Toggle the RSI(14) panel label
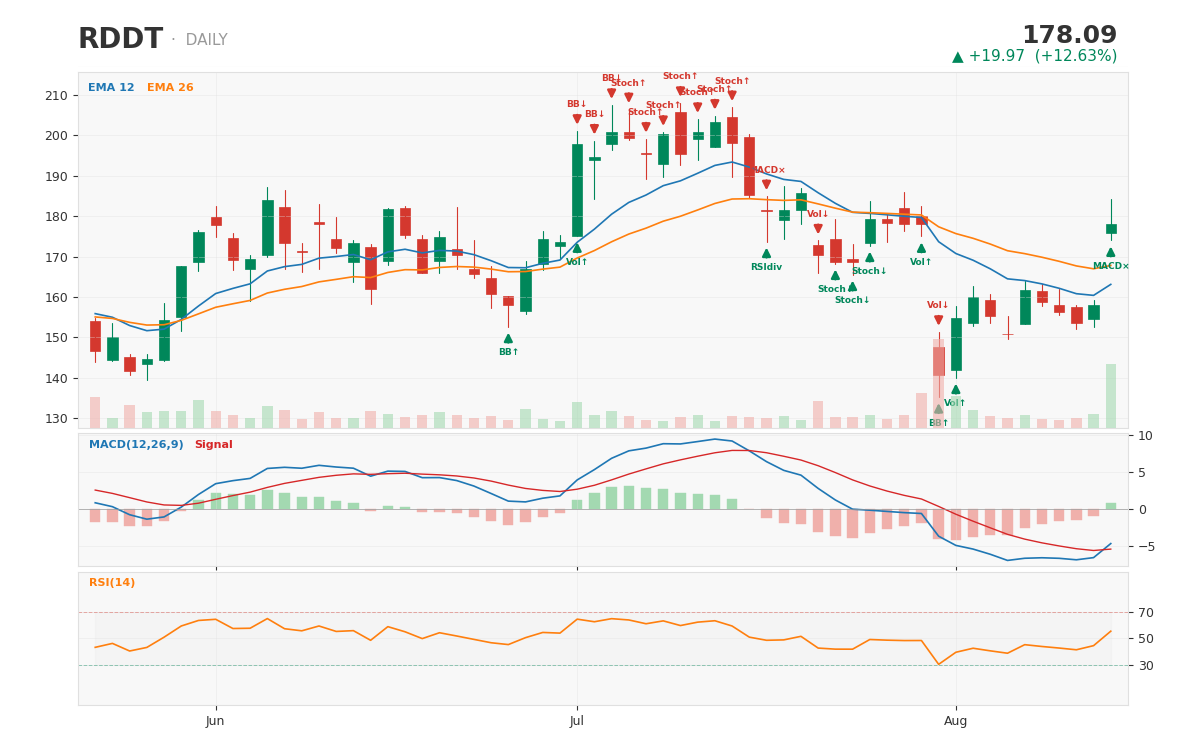This screenshot has height=750, width=1200. tap(112, 583)
